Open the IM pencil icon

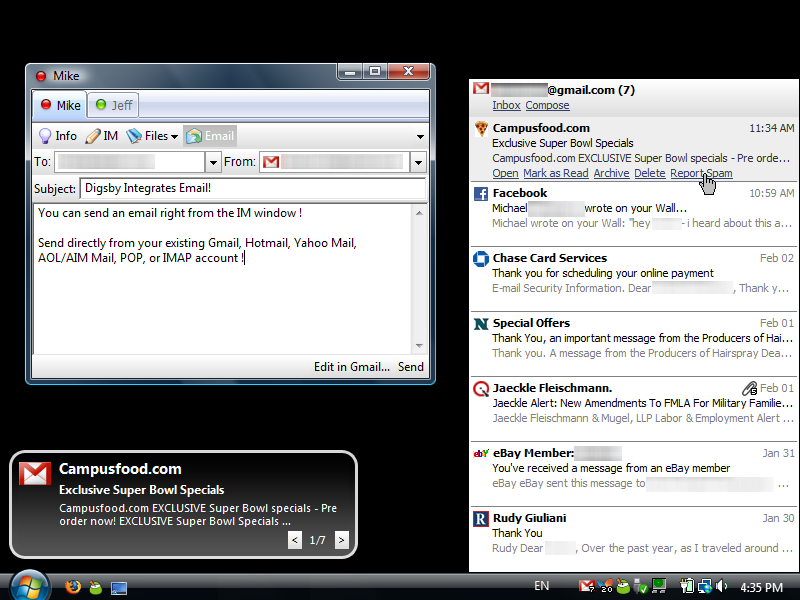pyautogui.click(x=92, y=135)
